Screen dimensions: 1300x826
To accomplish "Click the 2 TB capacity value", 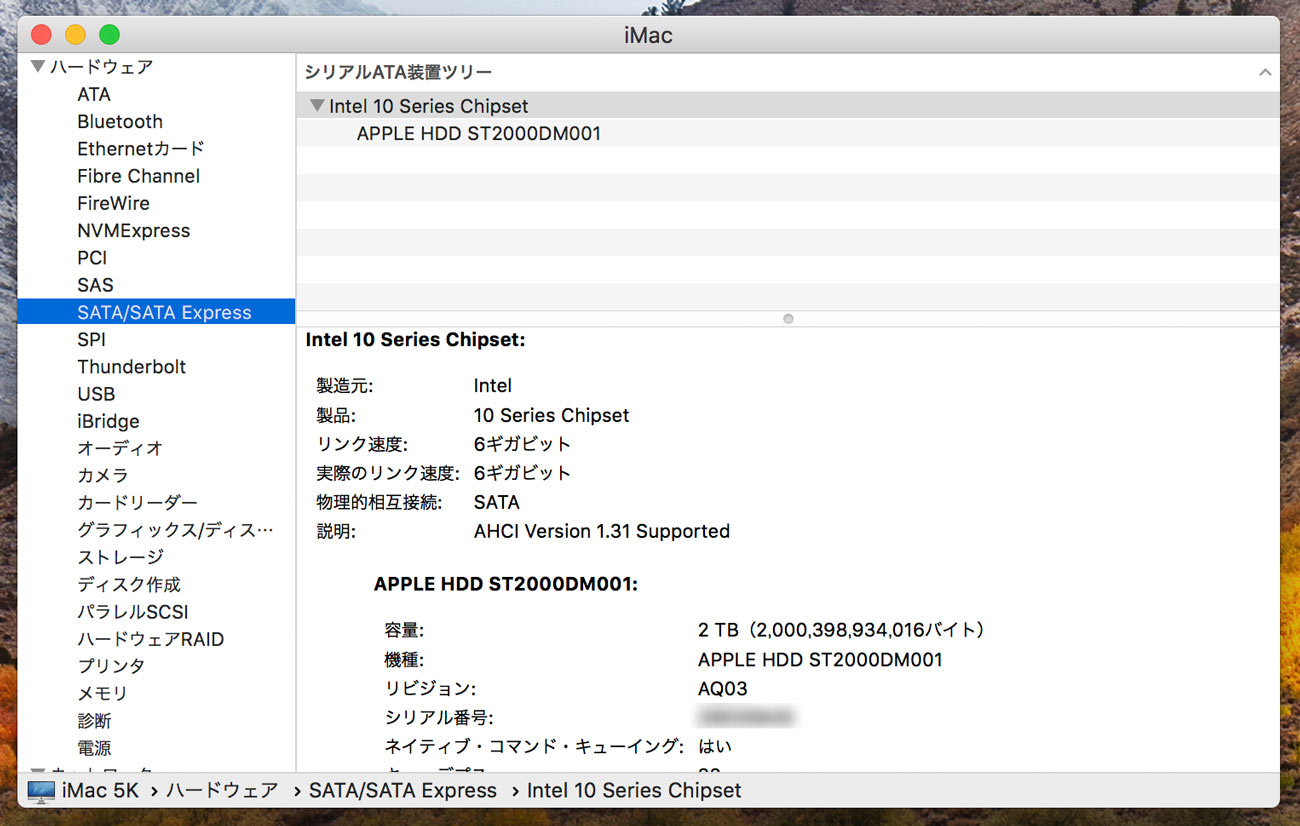I will pyautogui.click(x=841, y=630).
